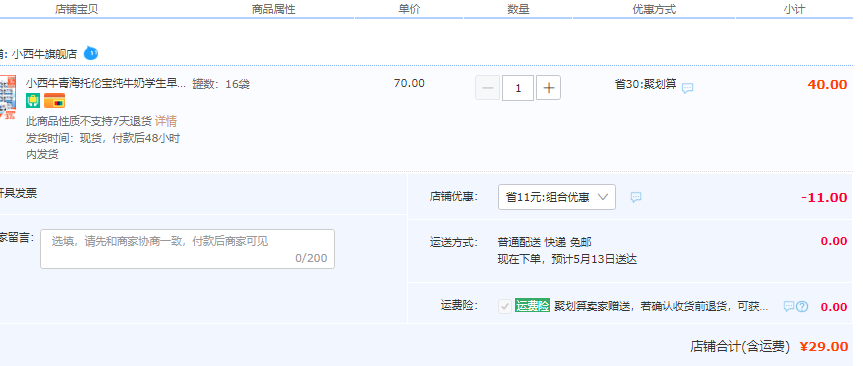The image size is (863, 366).
Task: Click the shop total ¥29.00
Action: click(823, 347)
